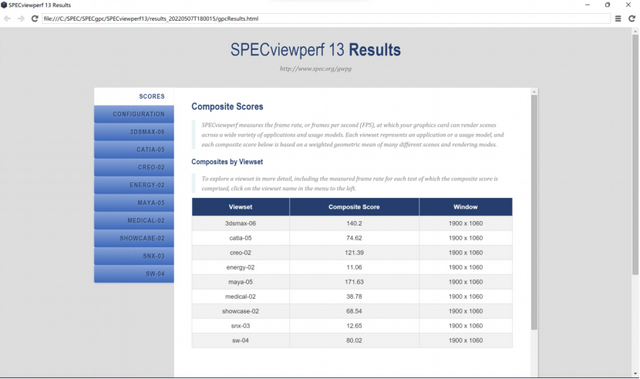The width and height of the screenshot is (640, 379).
Task: Click the inner results panel scrollbar thumb
Action: pos(534,212)
